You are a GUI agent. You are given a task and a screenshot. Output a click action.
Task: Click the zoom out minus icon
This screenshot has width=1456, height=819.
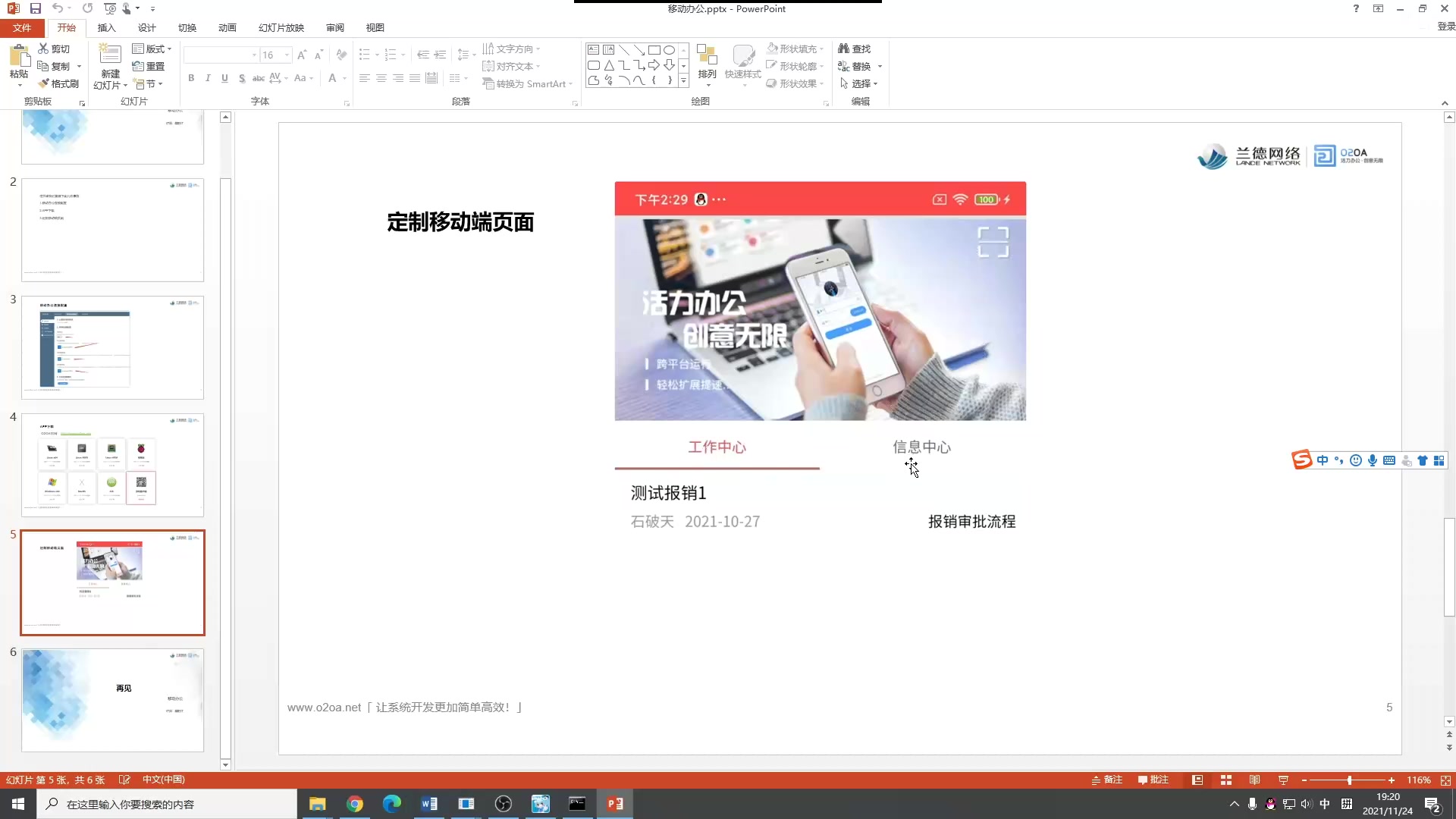(x=1304, y=780)
